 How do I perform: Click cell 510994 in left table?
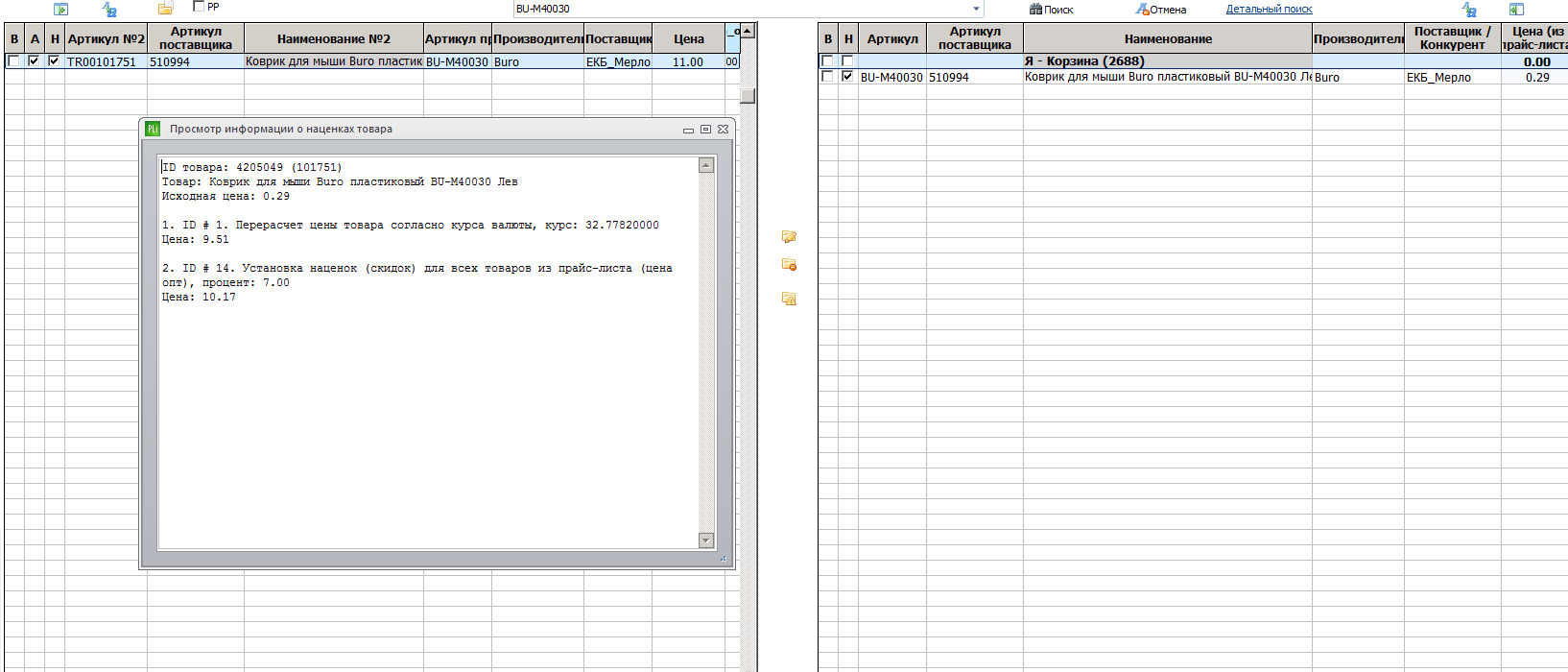point(195,61)
